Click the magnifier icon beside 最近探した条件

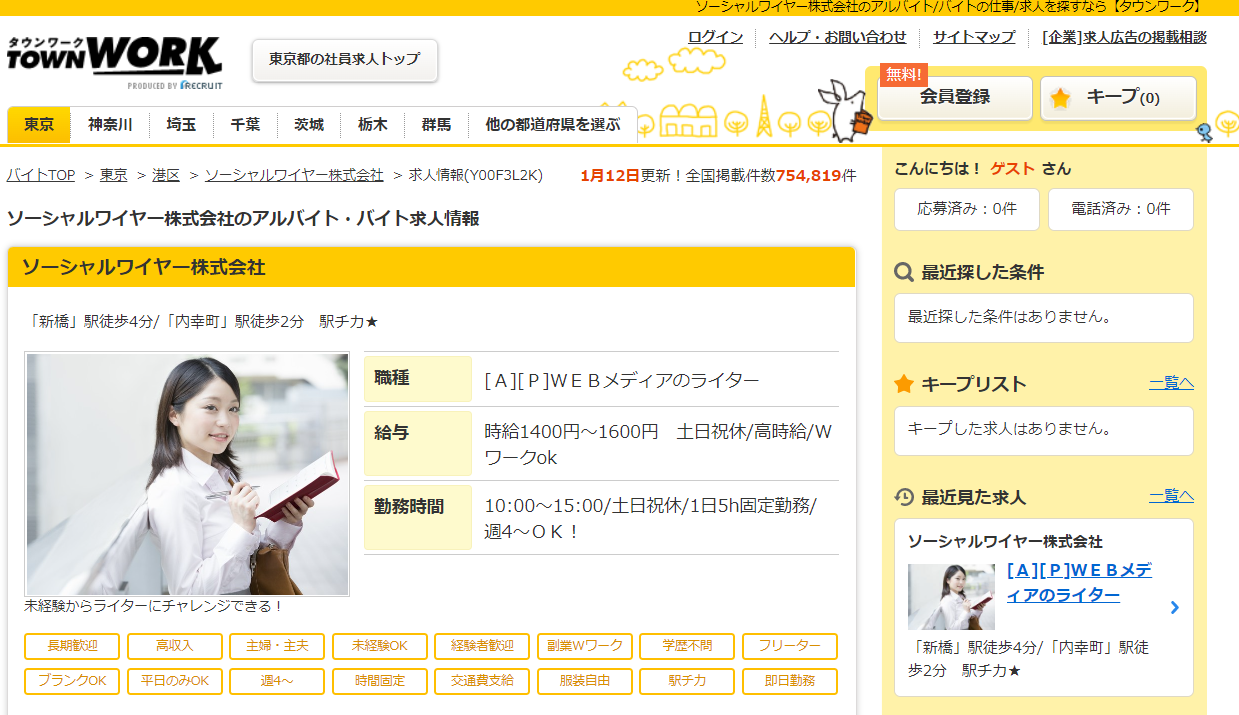click(903, 272)
